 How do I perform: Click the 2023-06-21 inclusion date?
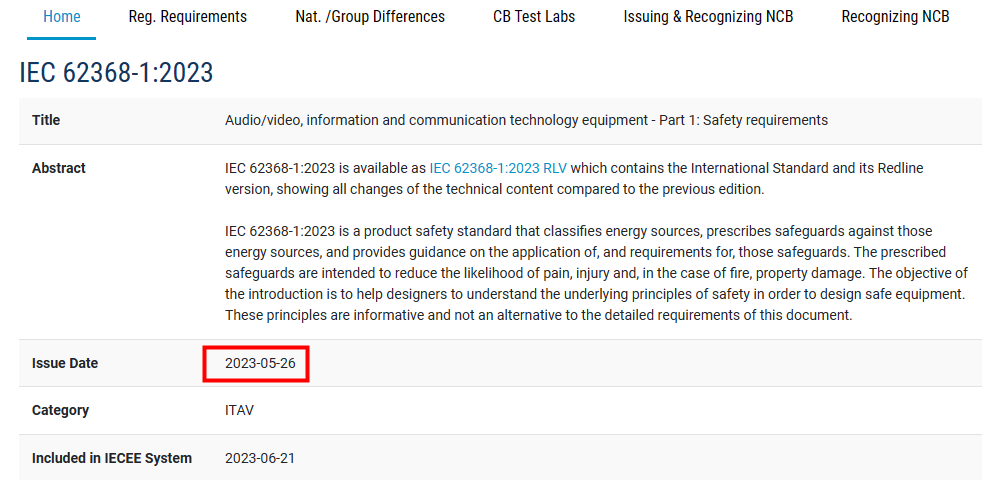coord(260,458)
